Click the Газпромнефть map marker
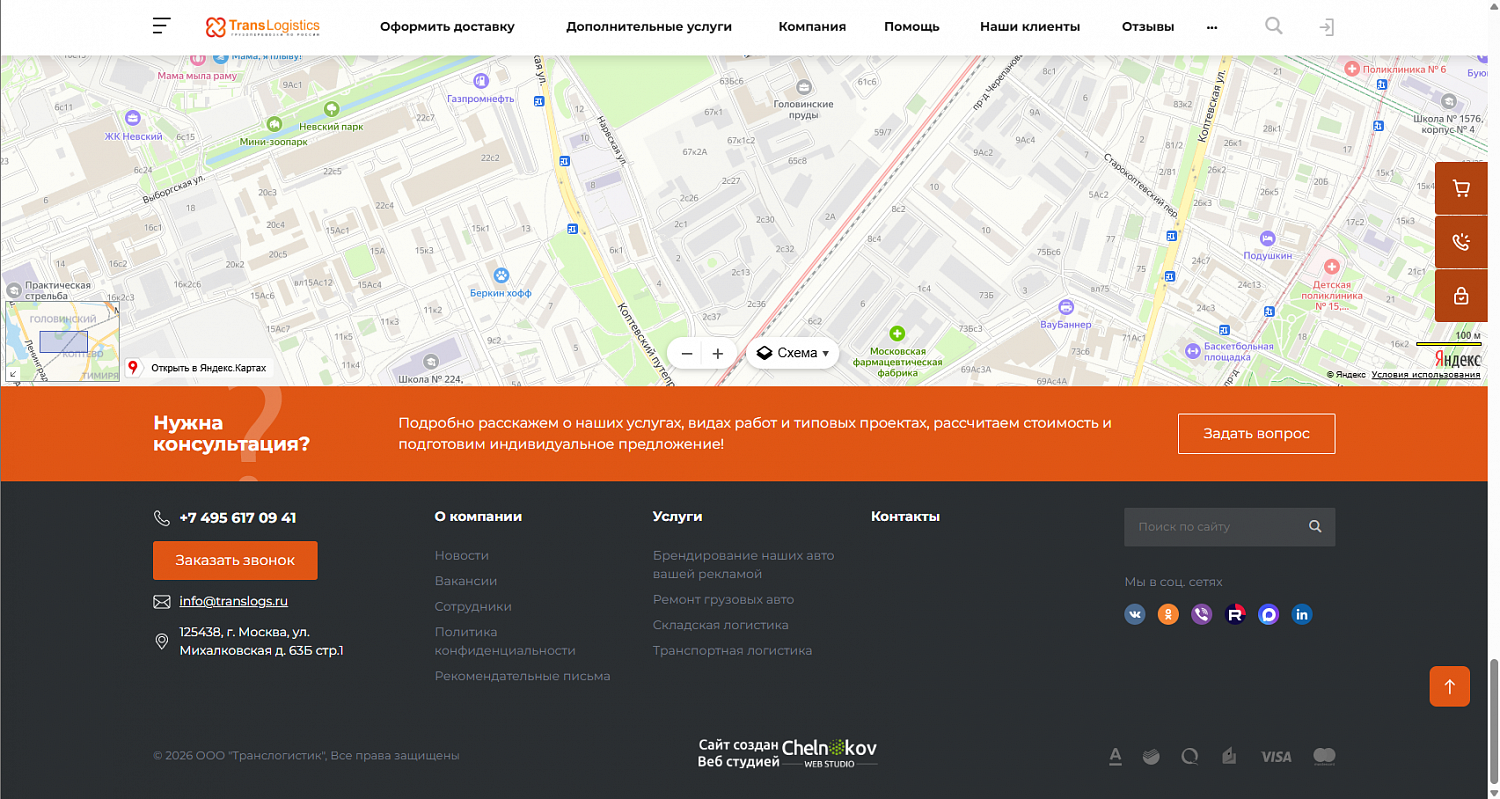Image resolution: width=1500 pixels, height=799 pixels. [x=481, y=80]
